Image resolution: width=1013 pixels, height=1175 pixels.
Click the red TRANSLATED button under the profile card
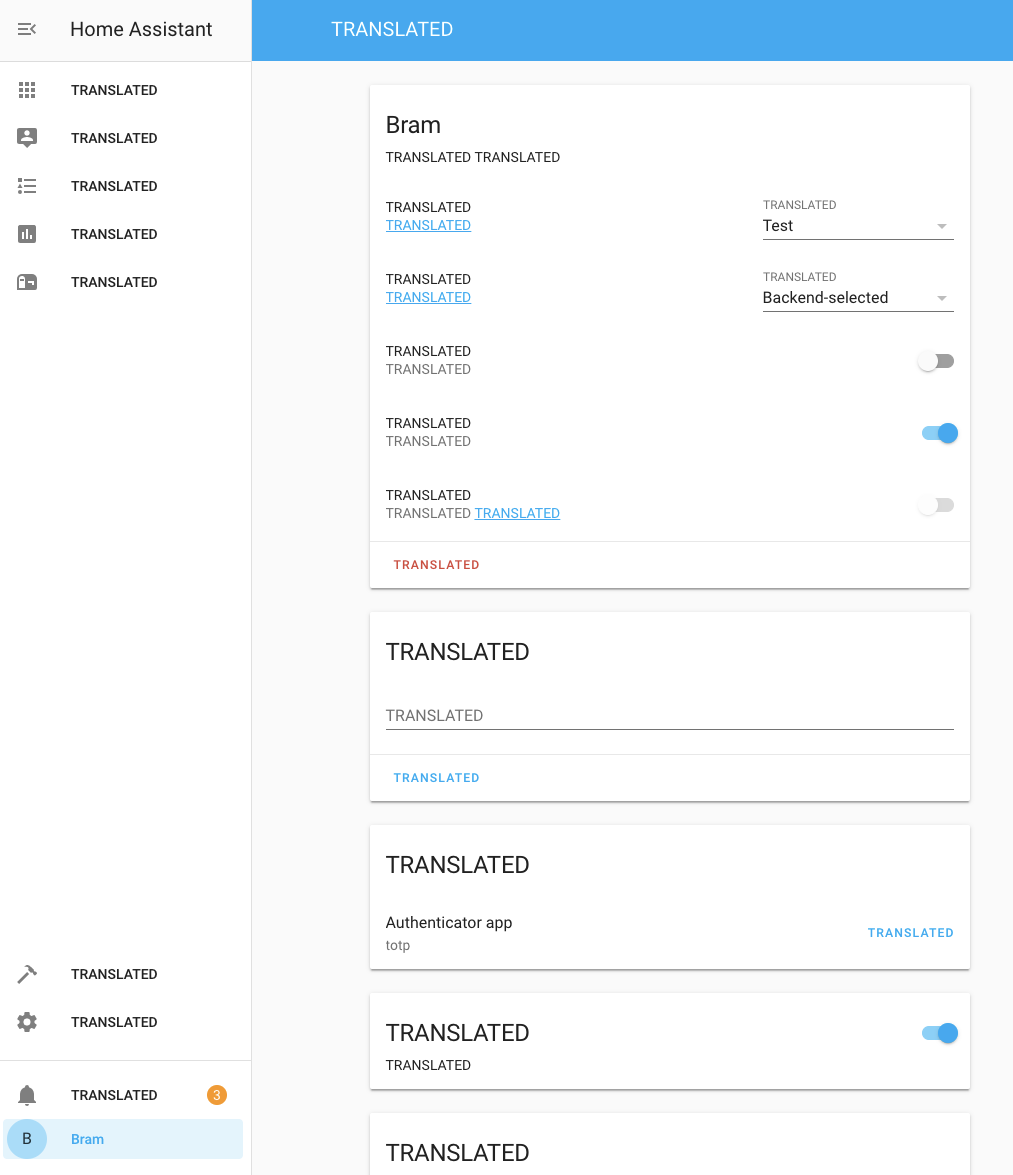coord(436,564)
